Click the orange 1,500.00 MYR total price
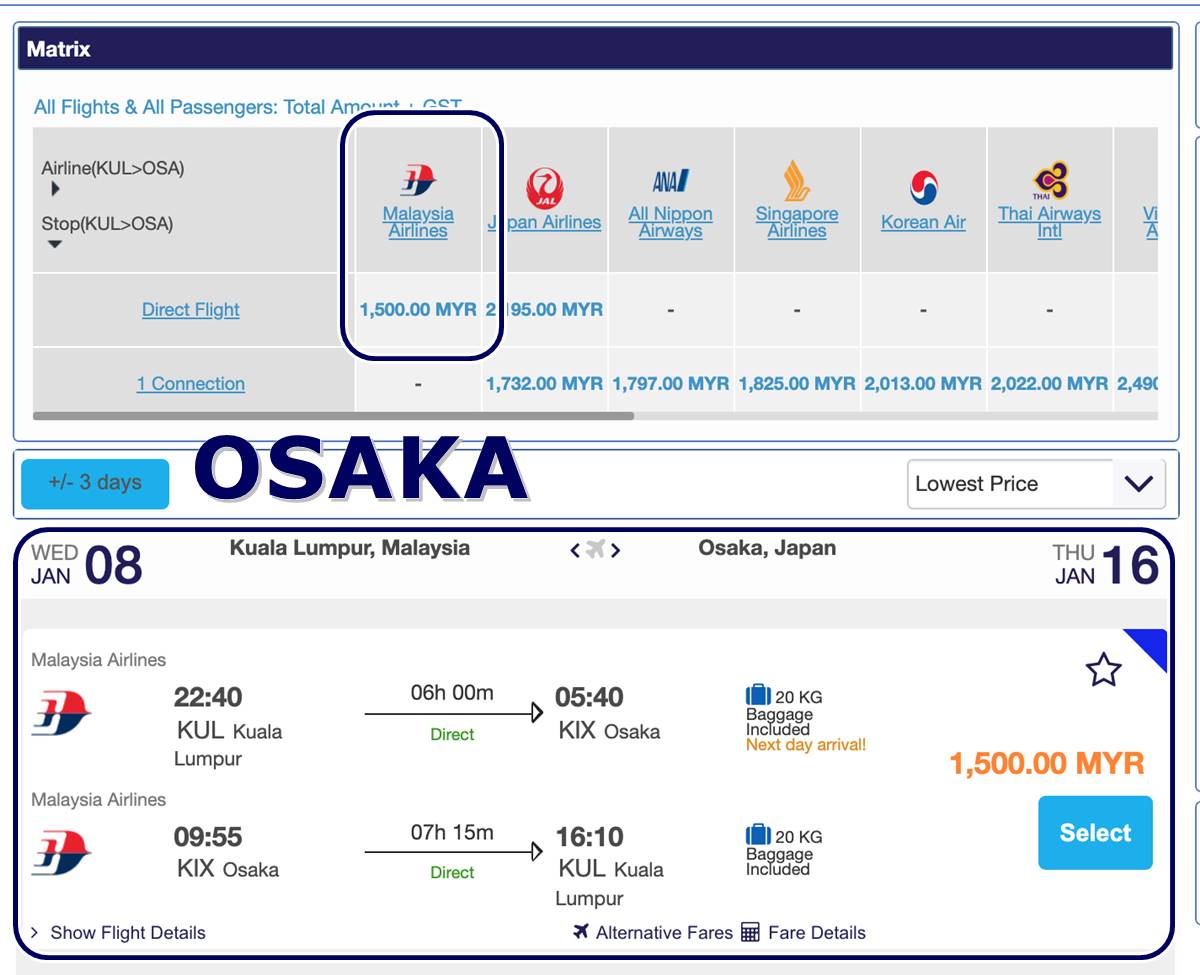This screenshot has width=1200, height=975. click(x=1047, y=765)
